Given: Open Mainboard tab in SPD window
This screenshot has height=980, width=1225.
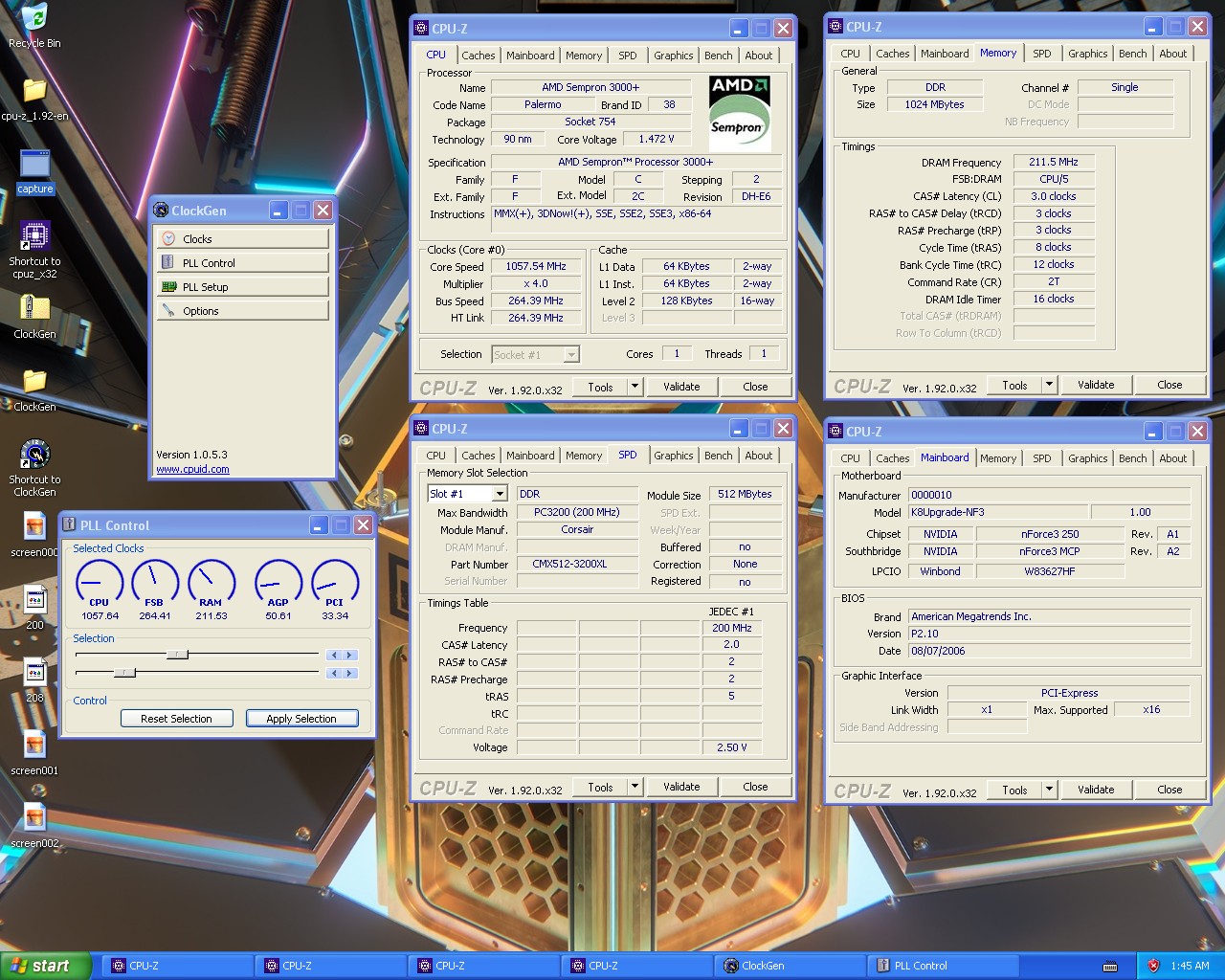Looking at the screenshot, I should click(x=530, y=456).
